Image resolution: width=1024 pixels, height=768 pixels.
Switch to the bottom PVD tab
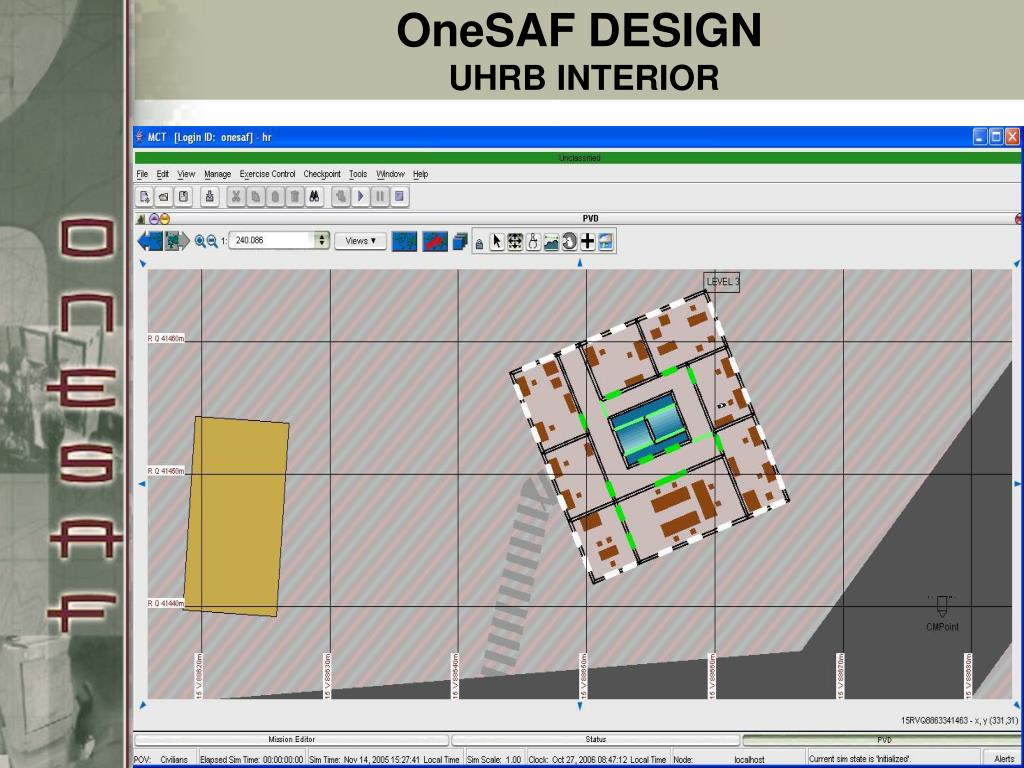coord(883,739)
